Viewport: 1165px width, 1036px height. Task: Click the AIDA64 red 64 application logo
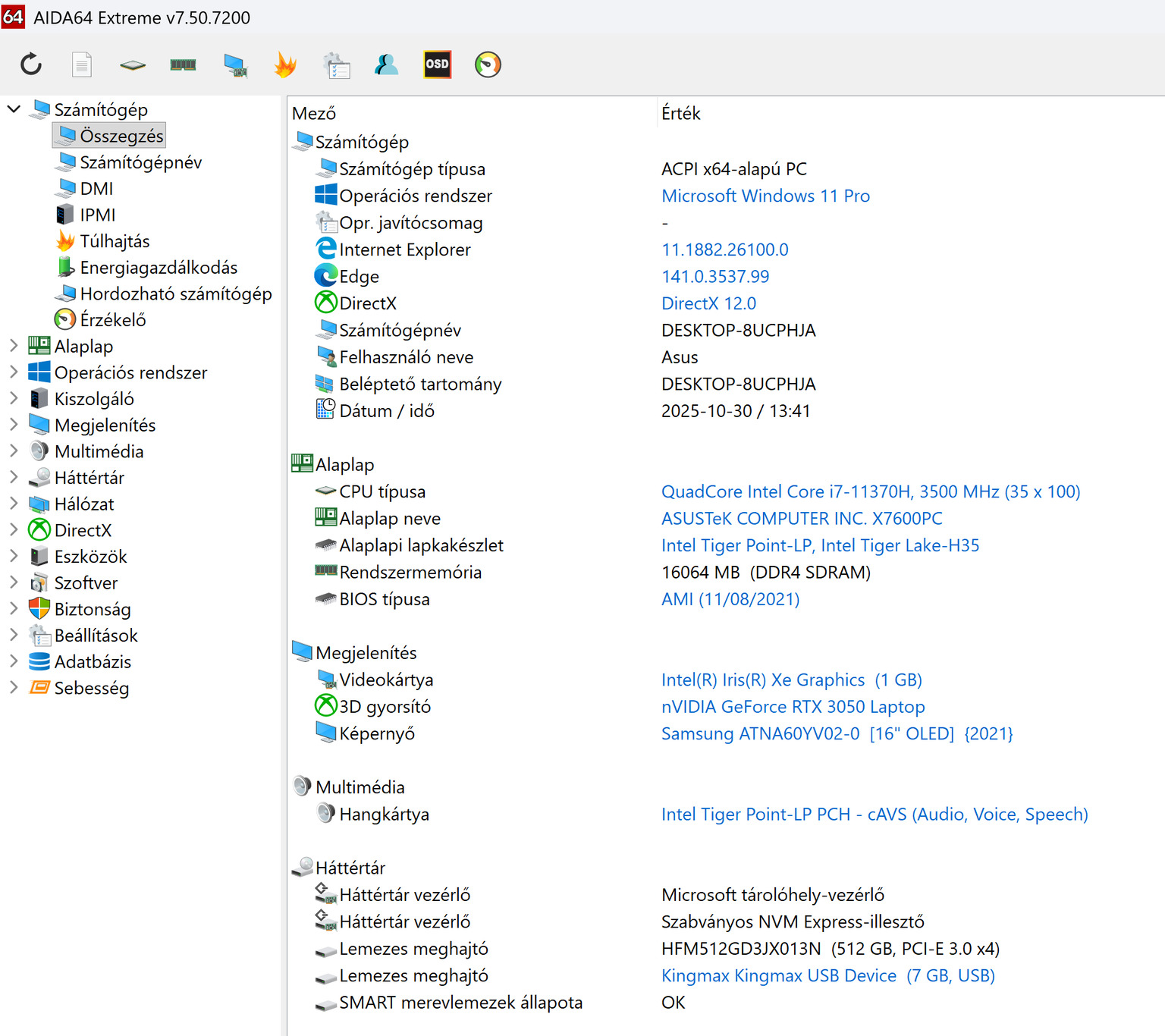point(13,17)
